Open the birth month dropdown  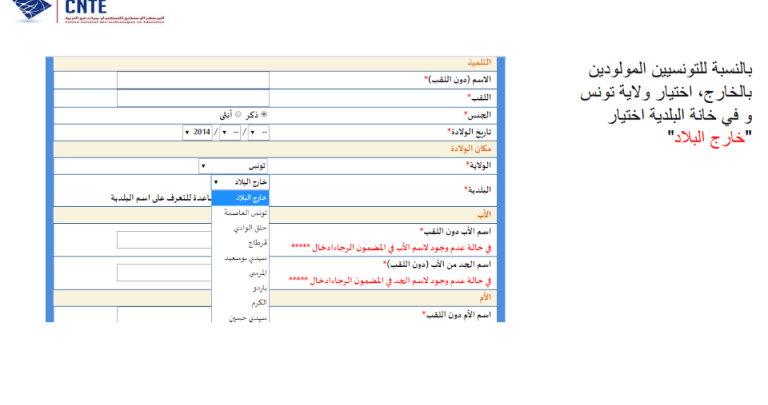pos(231,132)
